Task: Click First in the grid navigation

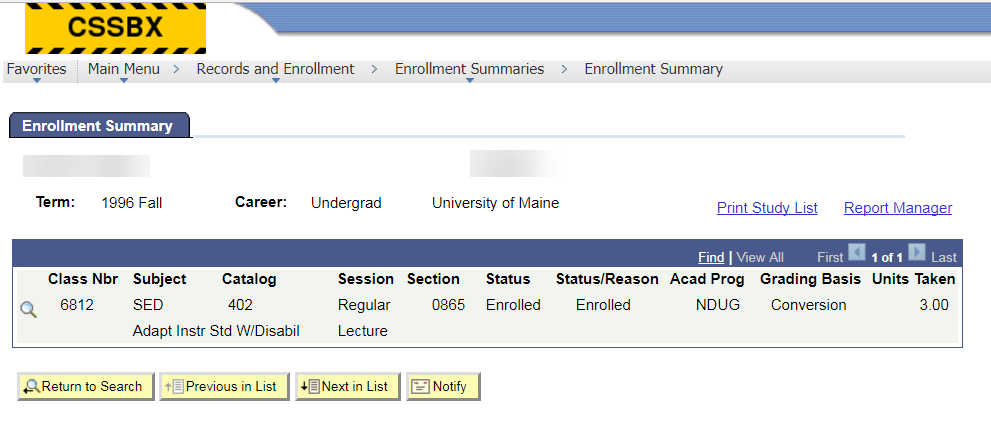Action: pyautogui.click(x=830, y=257)
